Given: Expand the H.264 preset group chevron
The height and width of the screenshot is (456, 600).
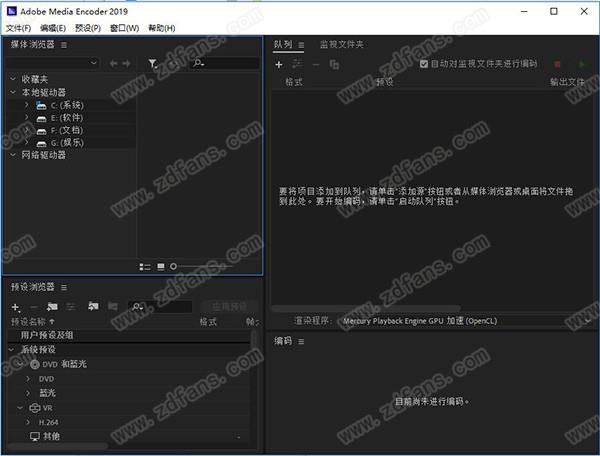Looking at the screenshot, I should 28,422.
